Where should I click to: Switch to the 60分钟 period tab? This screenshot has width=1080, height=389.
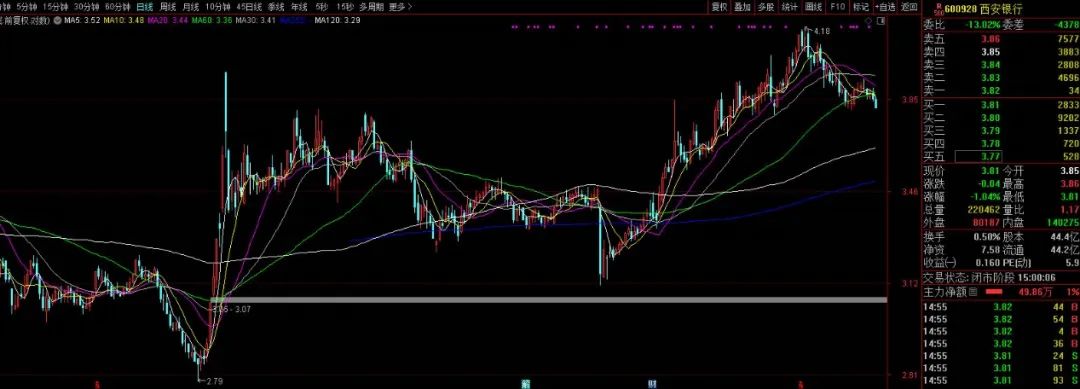point(117,7)
